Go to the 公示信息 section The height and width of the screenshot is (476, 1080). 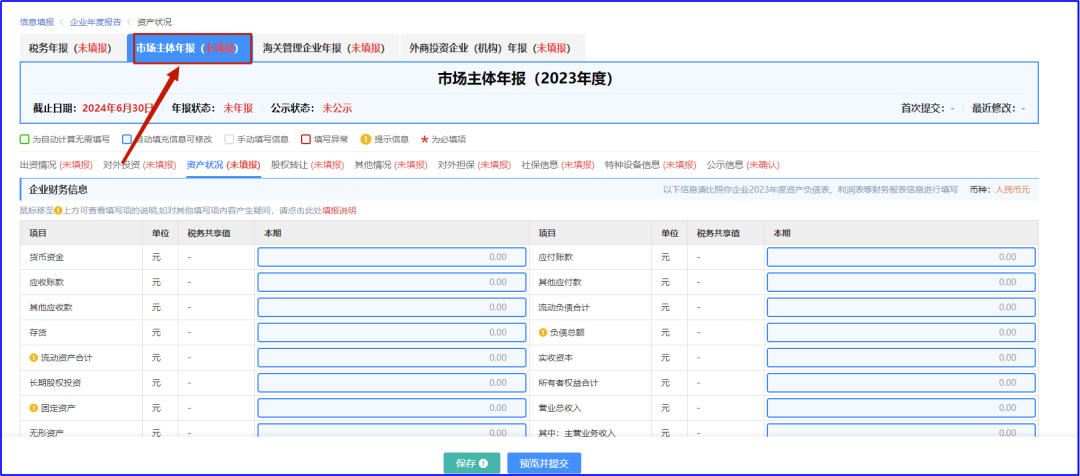pos(742,165)
